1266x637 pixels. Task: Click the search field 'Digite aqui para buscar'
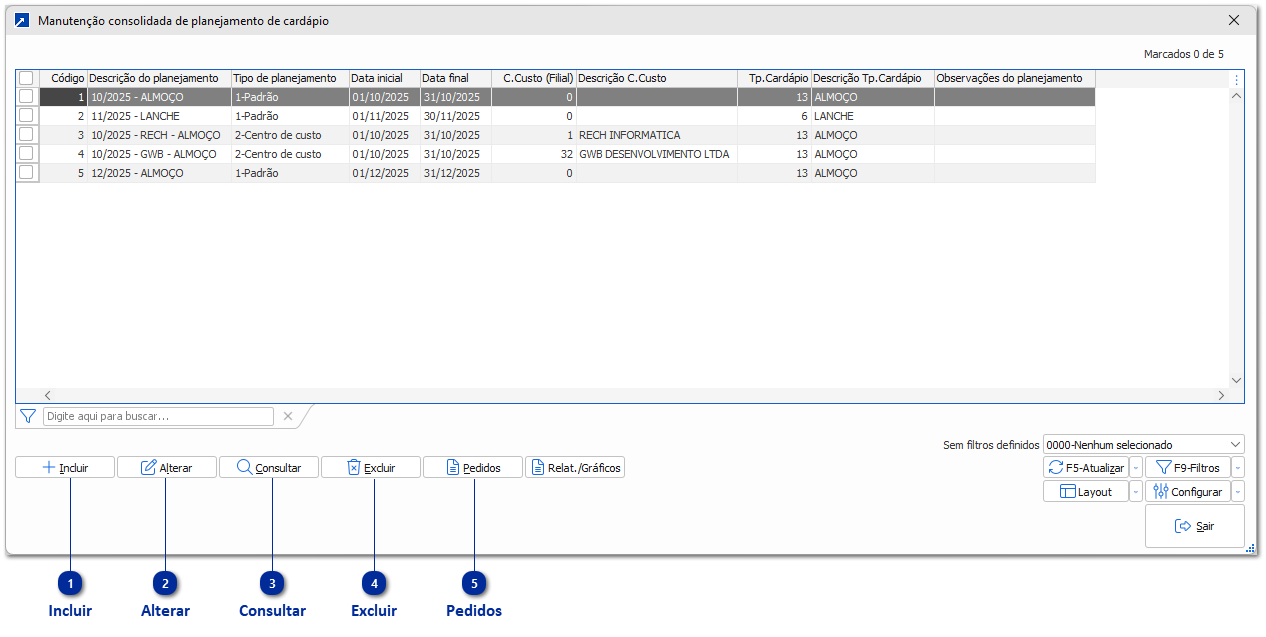(158, 416)
